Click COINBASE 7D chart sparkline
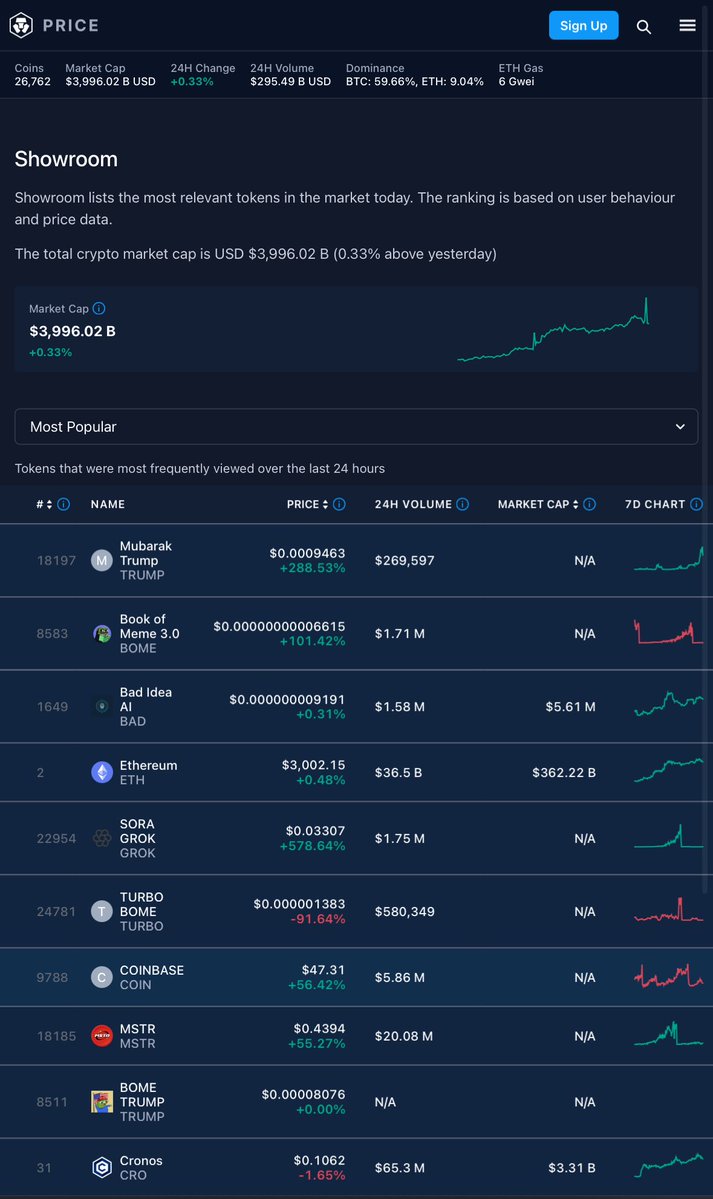The width and height of the screenshot is (713, 1199). point(669,976)
